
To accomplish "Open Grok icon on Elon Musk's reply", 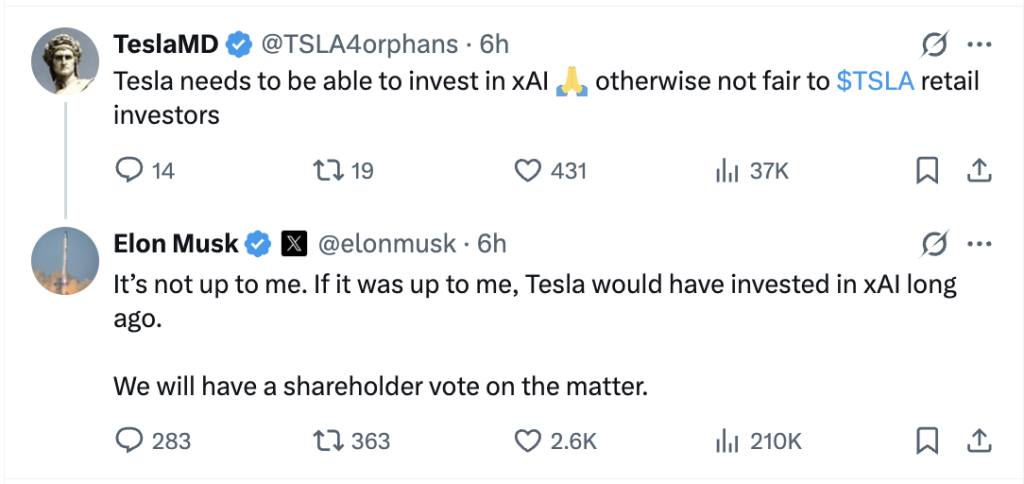I will 934,243.
